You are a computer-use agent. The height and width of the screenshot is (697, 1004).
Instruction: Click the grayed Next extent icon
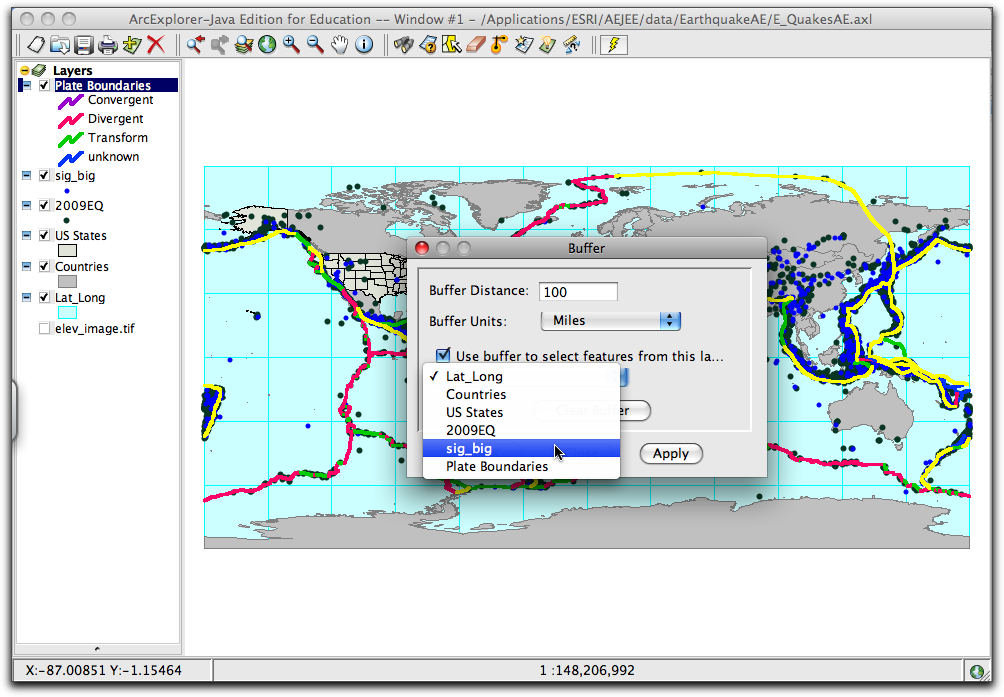tap(220, 45)
